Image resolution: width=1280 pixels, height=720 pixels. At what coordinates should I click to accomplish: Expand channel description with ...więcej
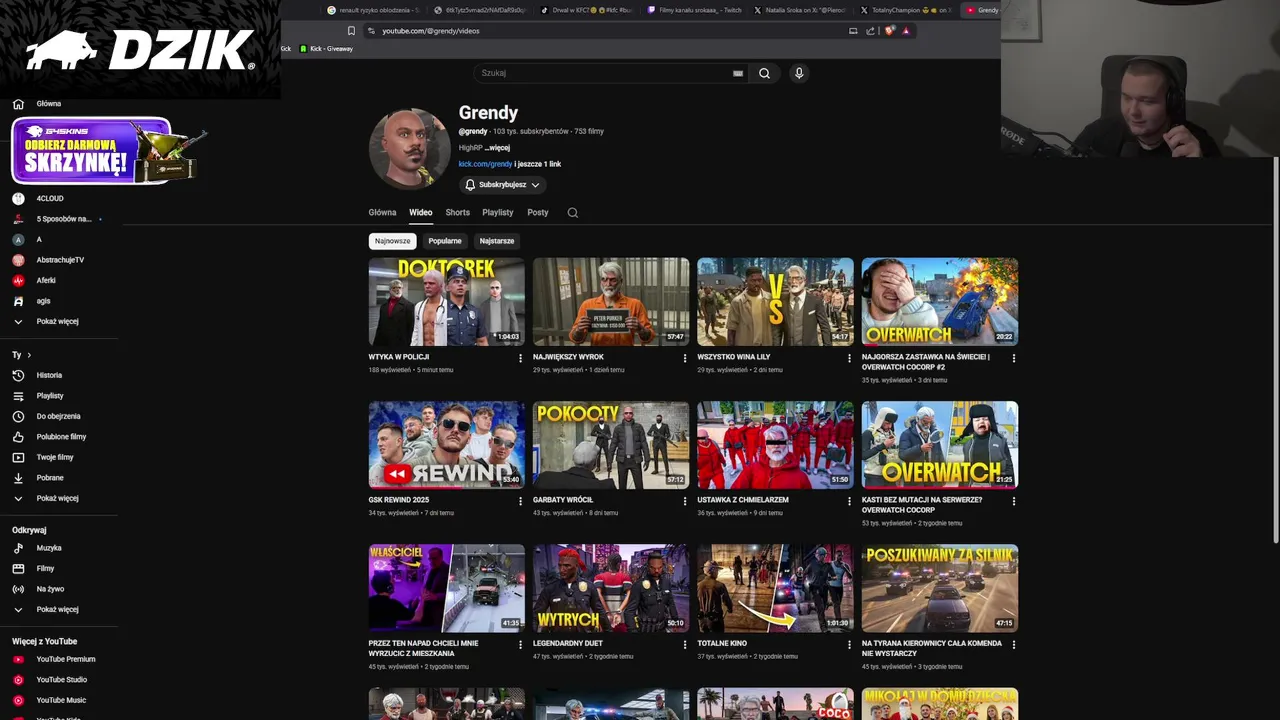(x=497, y=148)
